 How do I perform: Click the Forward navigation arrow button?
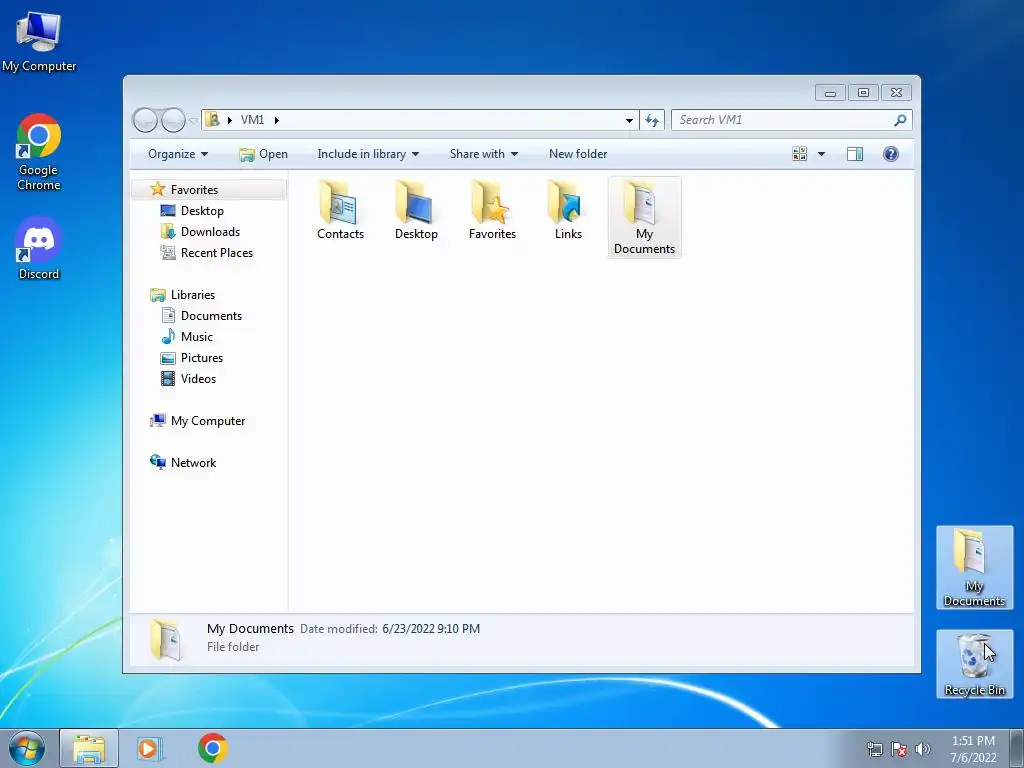(173, 120)
